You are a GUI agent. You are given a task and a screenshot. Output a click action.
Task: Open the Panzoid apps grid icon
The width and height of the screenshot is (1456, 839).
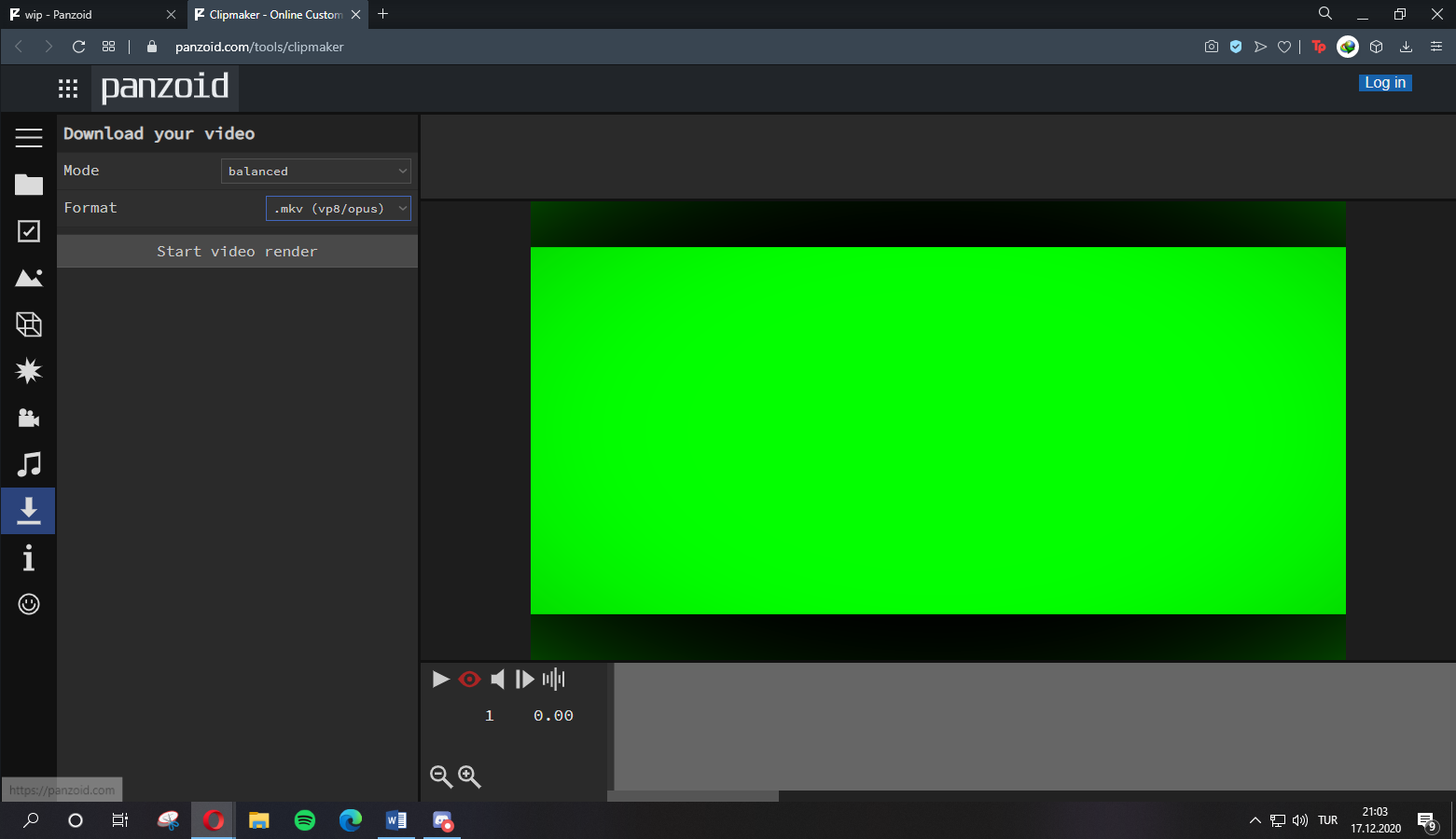68,89
